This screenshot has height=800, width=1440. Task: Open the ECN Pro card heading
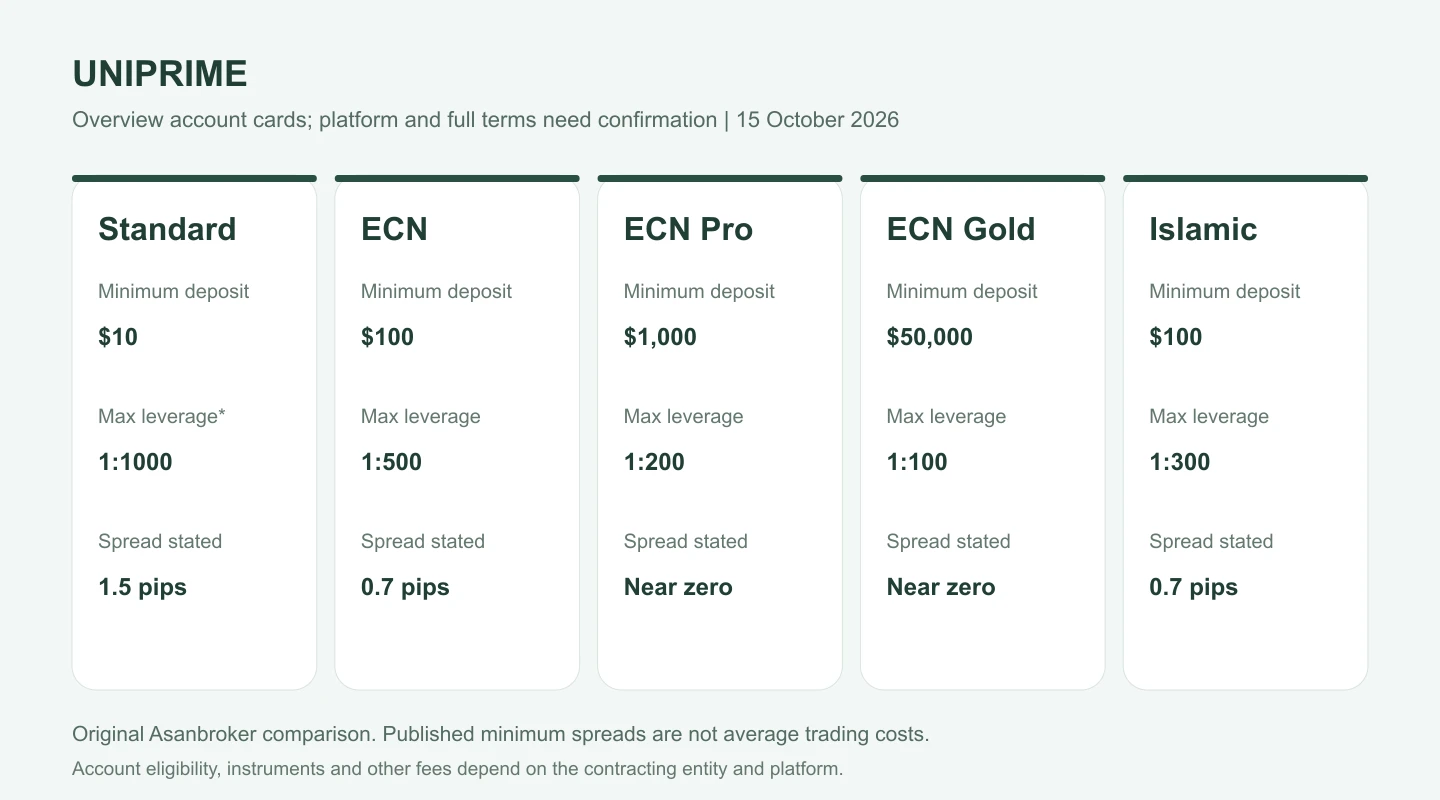coord(688,229)
